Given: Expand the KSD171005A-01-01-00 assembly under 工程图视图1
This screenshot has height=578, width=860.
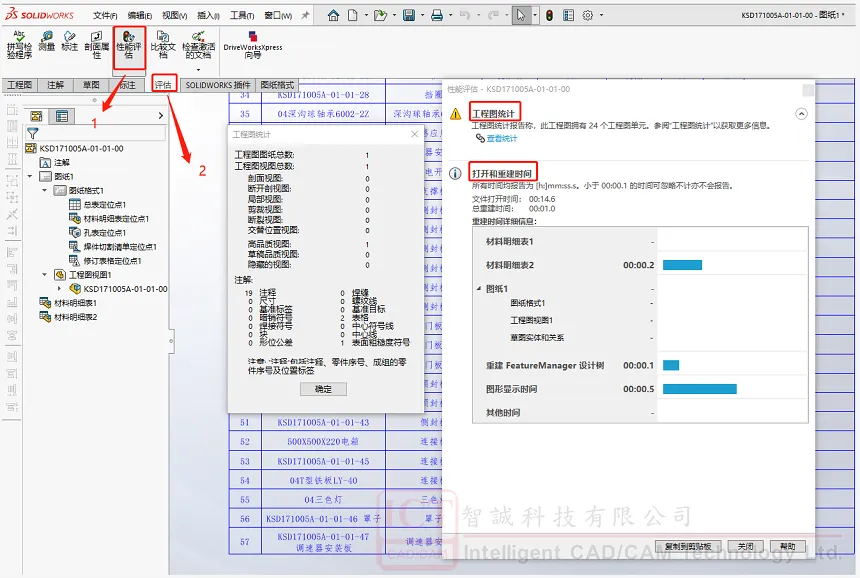Looking at the screenshot, I should coord(59,288).
